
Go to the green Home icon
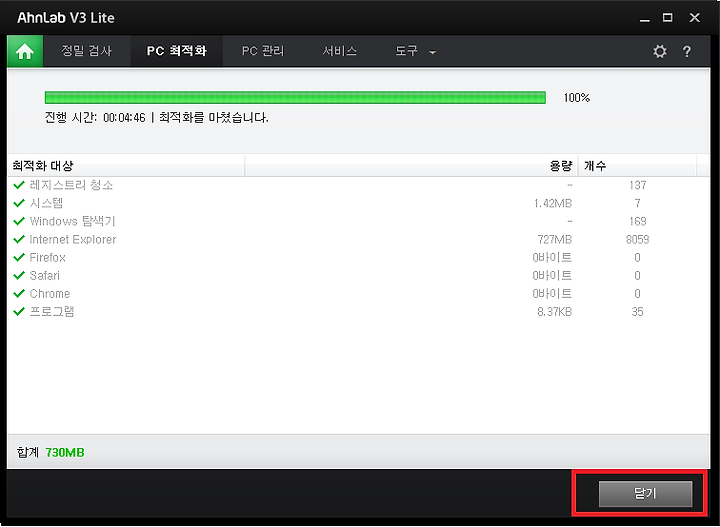25,51
